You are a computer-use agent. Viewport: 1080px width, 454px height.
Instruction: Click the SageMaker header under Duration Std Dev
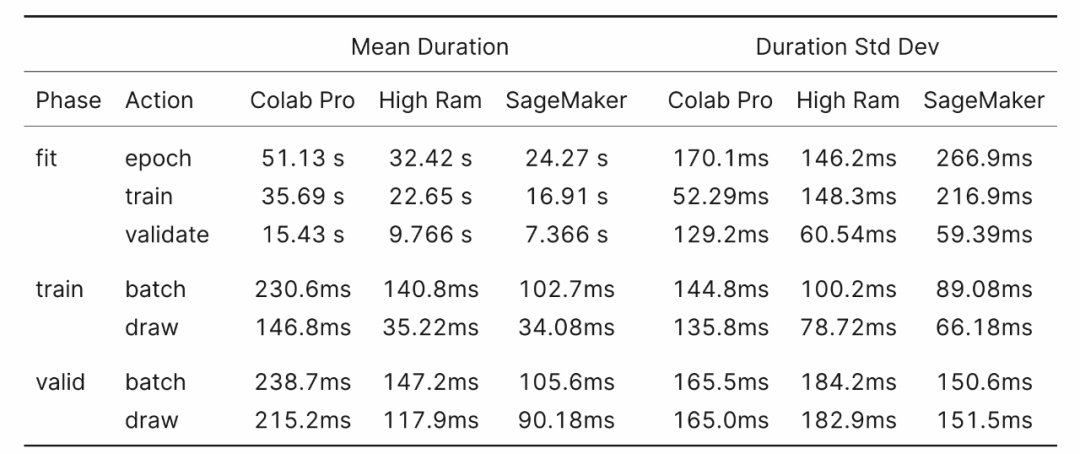click(x=984, y=100)
